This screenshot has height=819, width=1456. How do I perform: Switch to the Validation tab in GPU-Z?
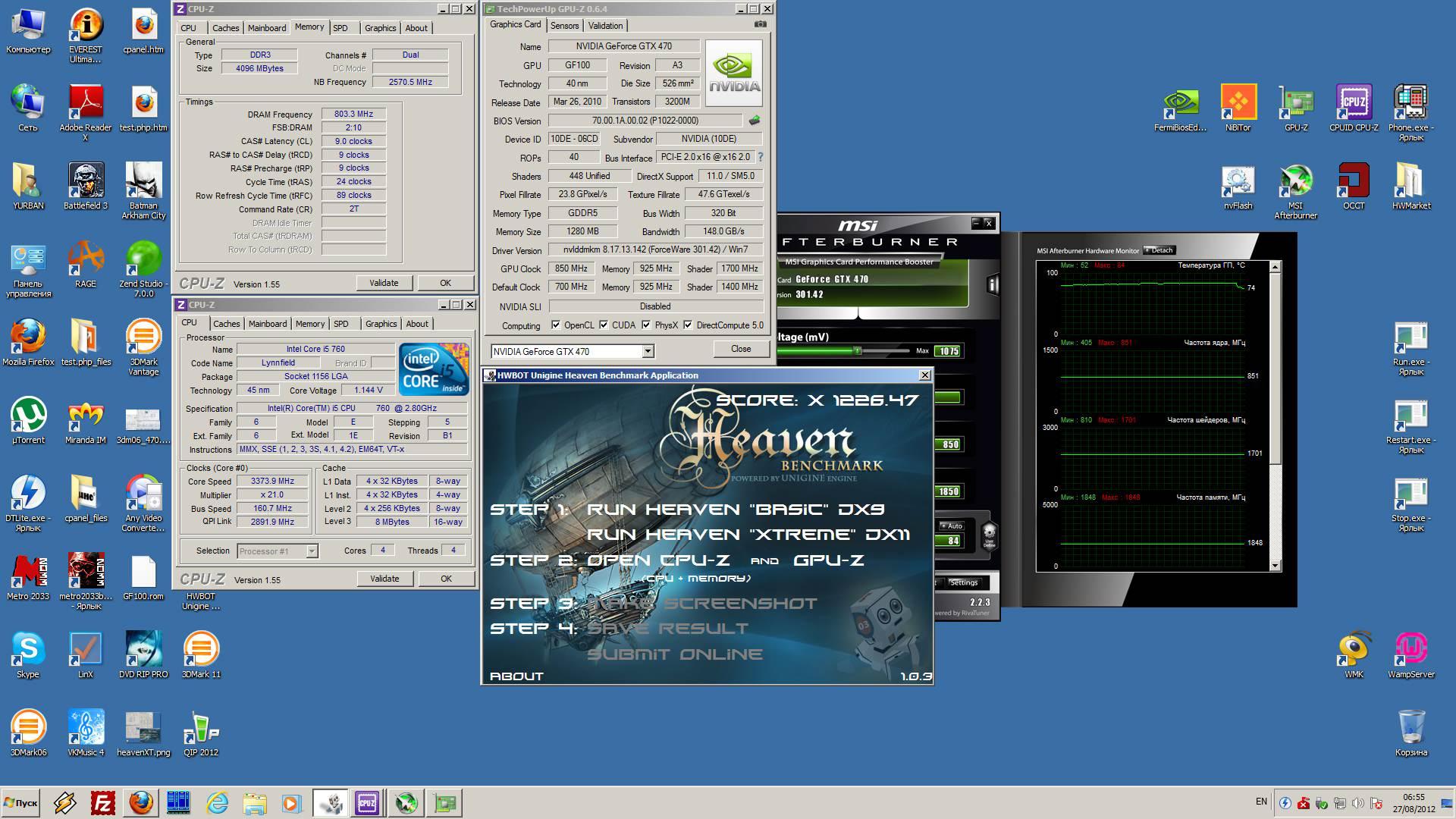(x=605, y=26)
